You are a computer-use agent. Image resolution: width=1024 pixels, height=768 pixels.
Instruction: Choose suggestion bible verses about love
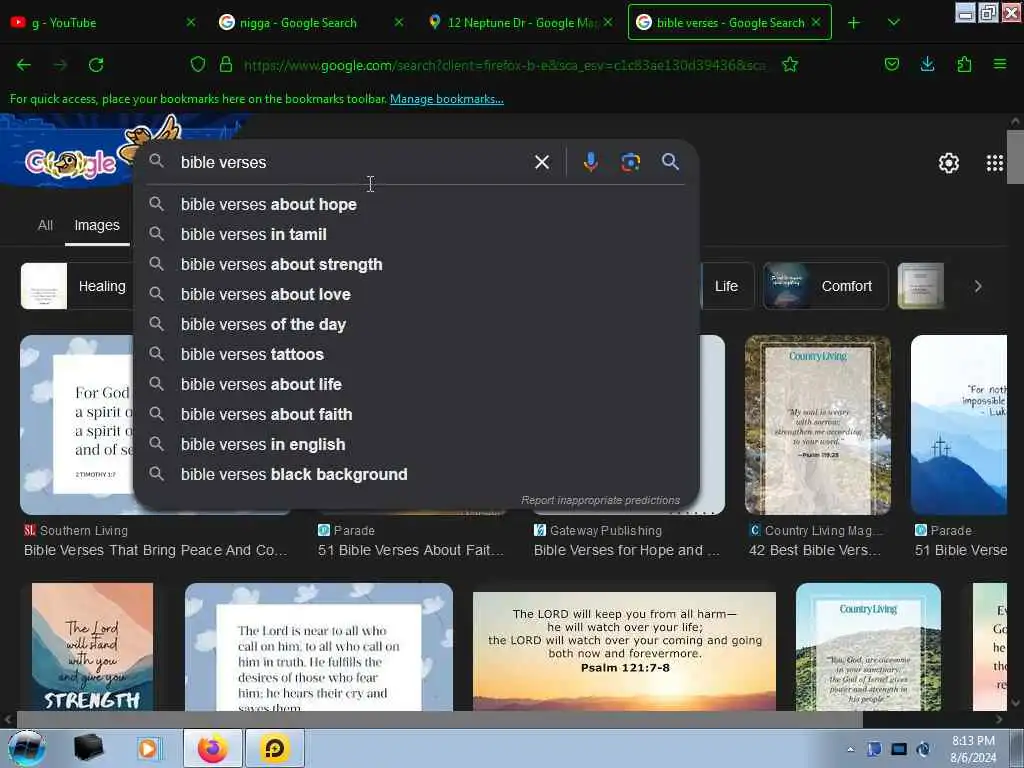(x=416, y=295)
